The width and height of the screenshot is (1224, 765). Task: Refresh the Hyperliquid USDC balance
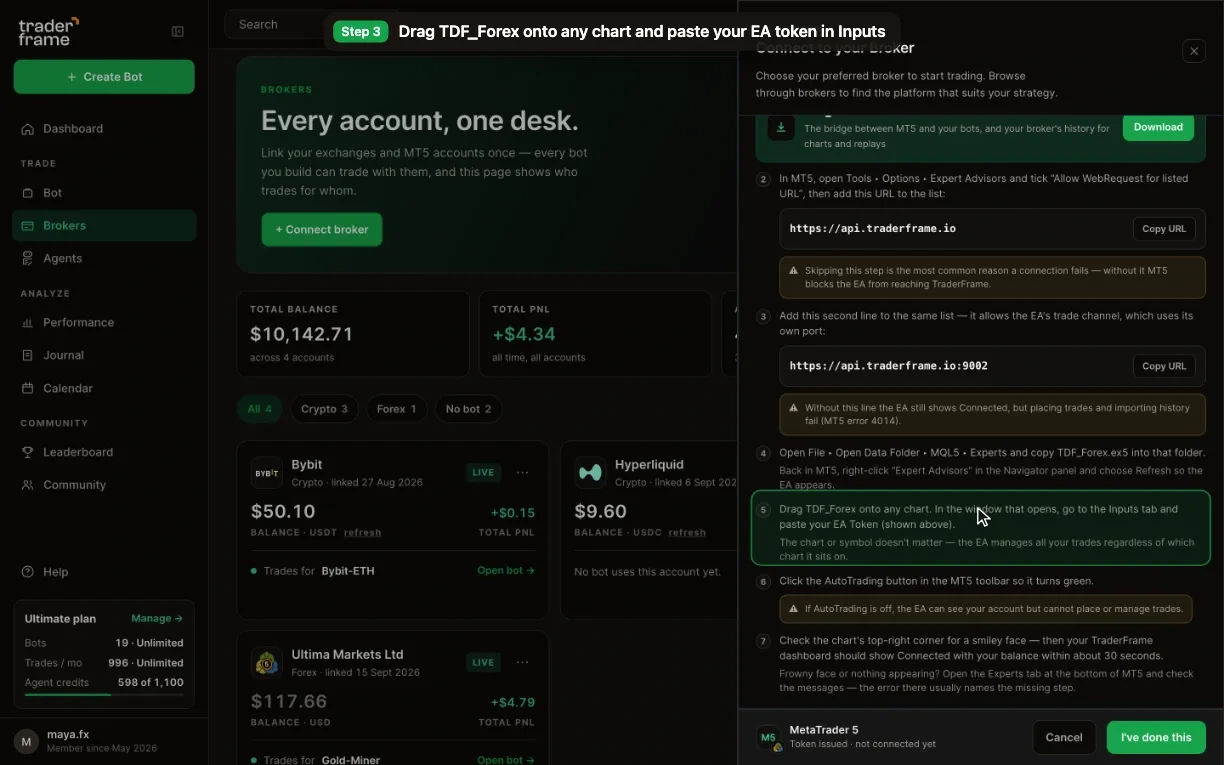[687, 533]
